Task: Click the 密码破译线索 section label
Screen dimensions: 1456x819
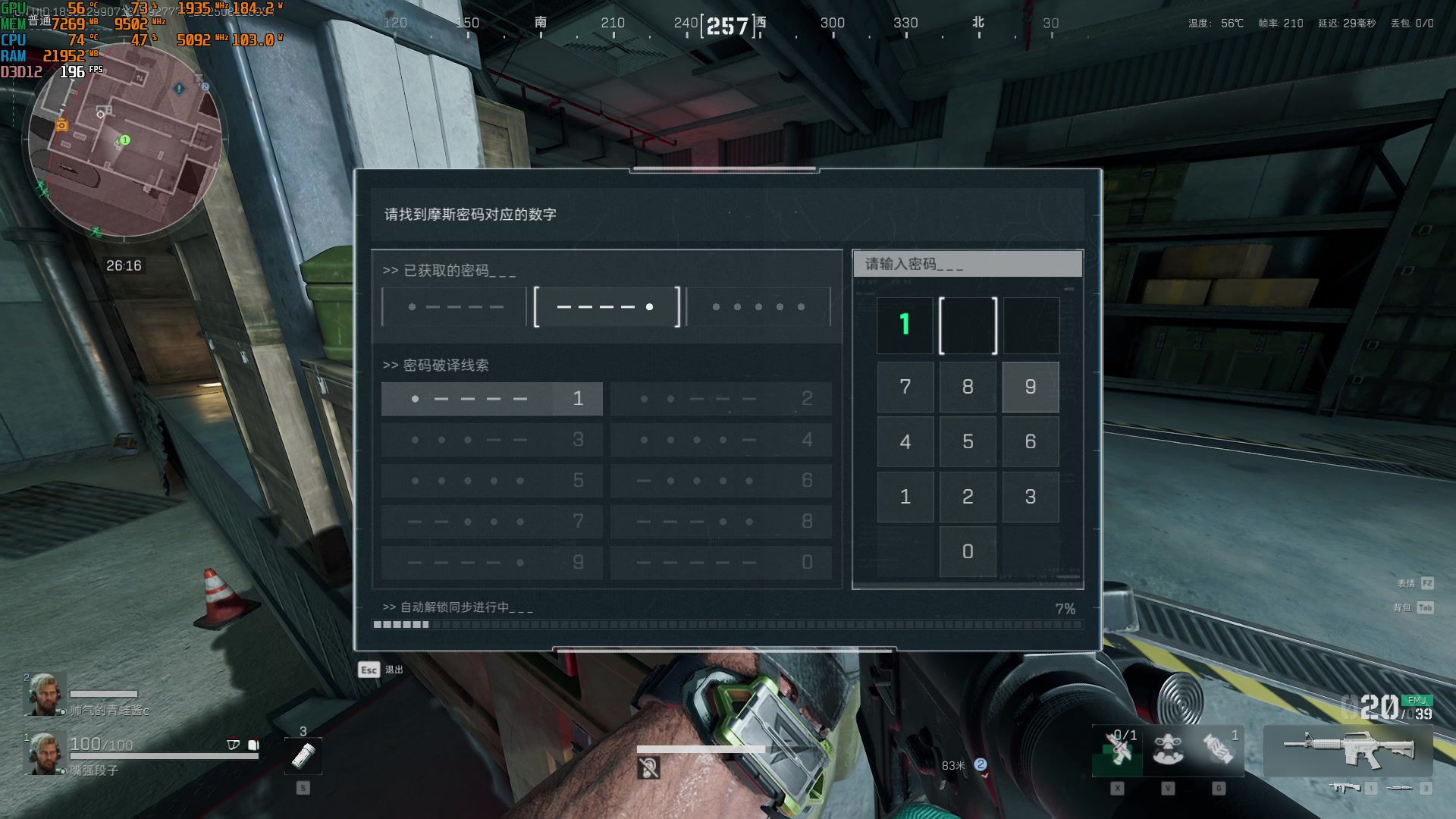Action: pos(435,366)
